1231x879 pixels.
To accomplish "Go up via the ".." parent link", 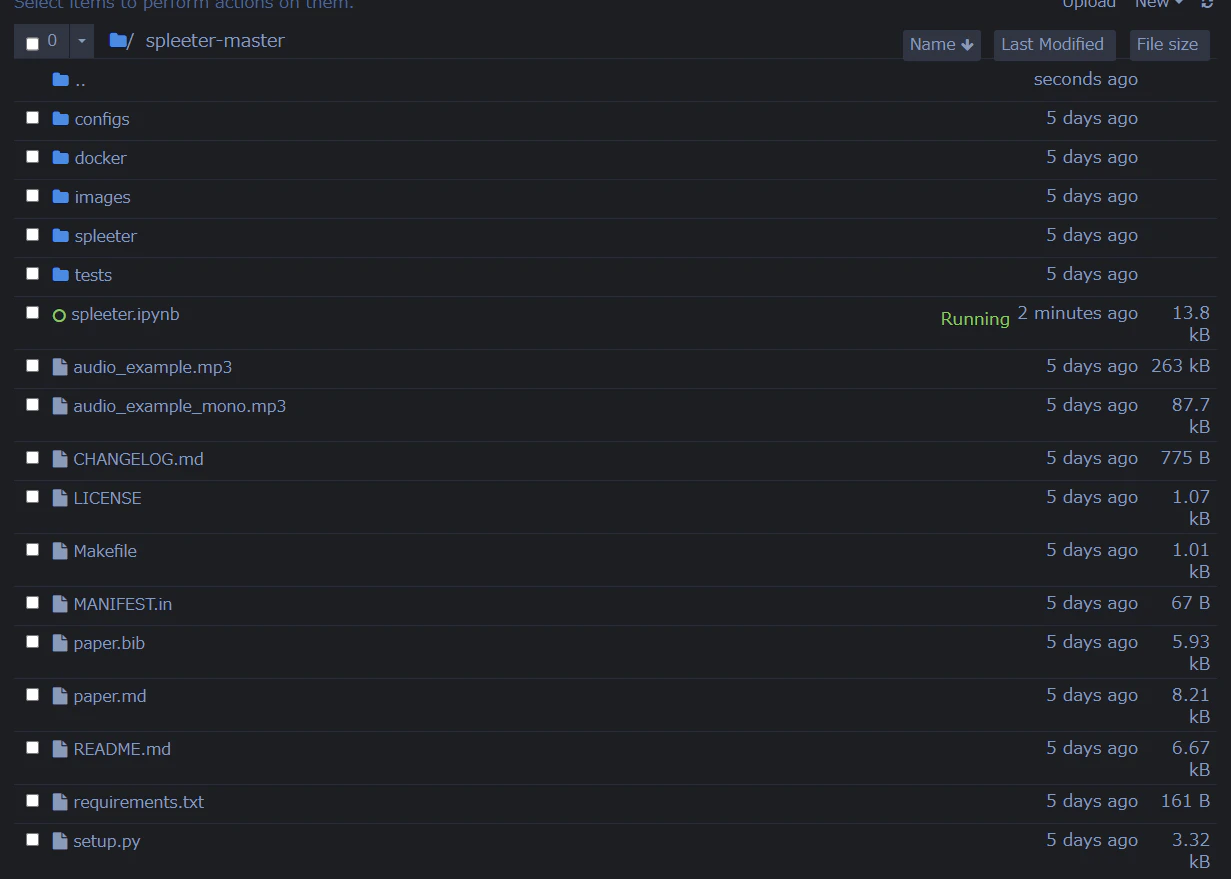I will [x=80, y=81].
